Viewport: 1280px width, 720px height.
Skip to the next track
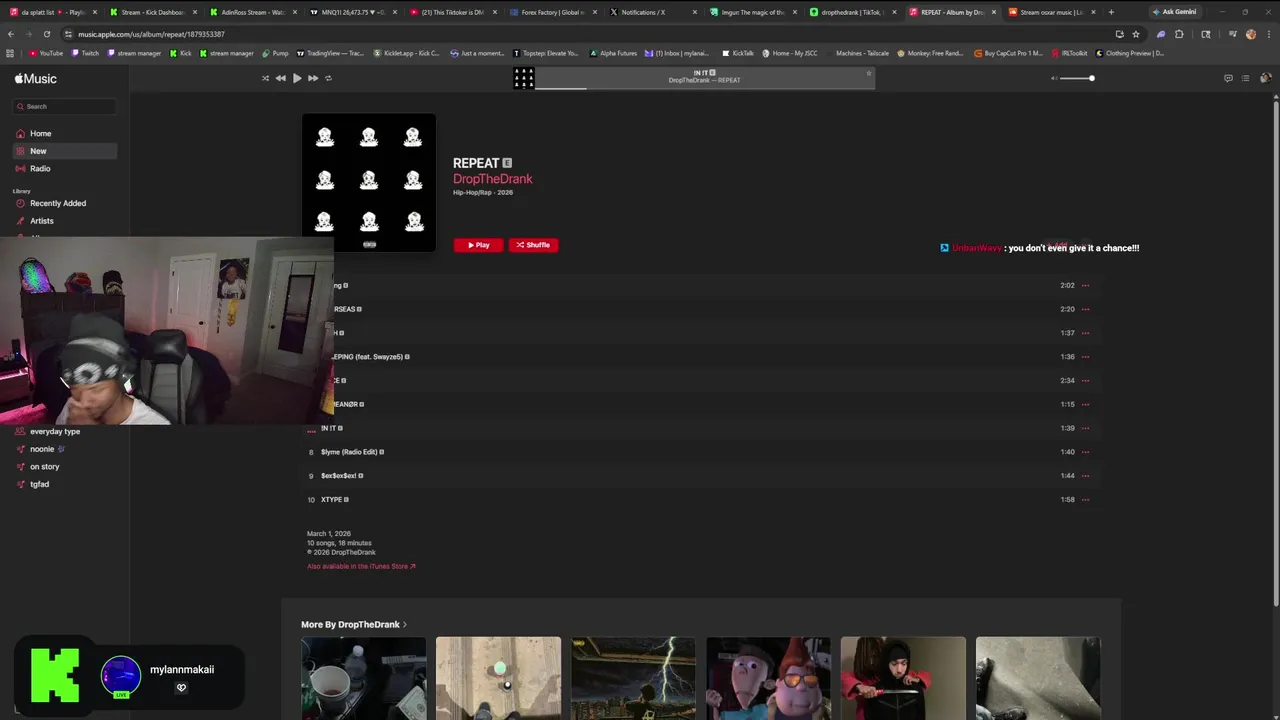[313, 78]
